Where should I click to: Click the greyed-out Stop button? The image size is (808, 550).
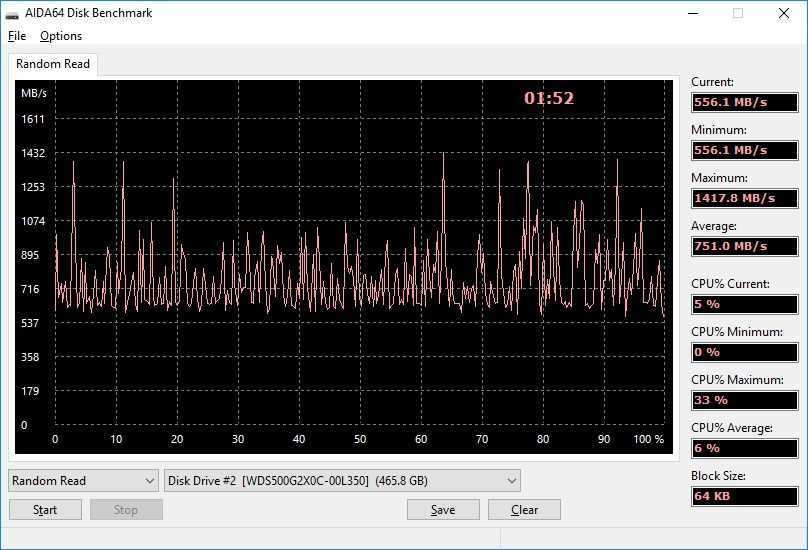tap(126, 510)
